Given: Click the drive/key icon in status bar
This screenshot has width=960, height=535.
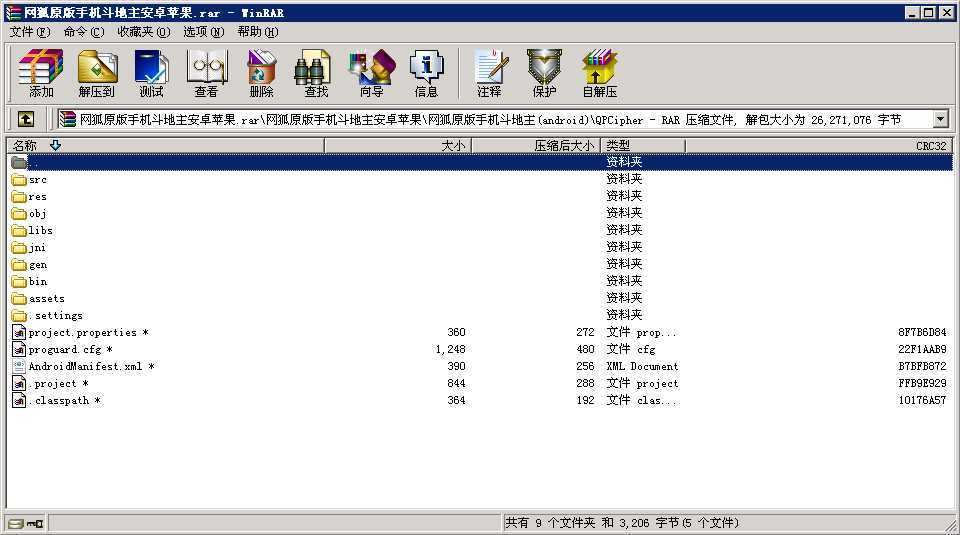Looking at the screenshot, I should point(26,523).
